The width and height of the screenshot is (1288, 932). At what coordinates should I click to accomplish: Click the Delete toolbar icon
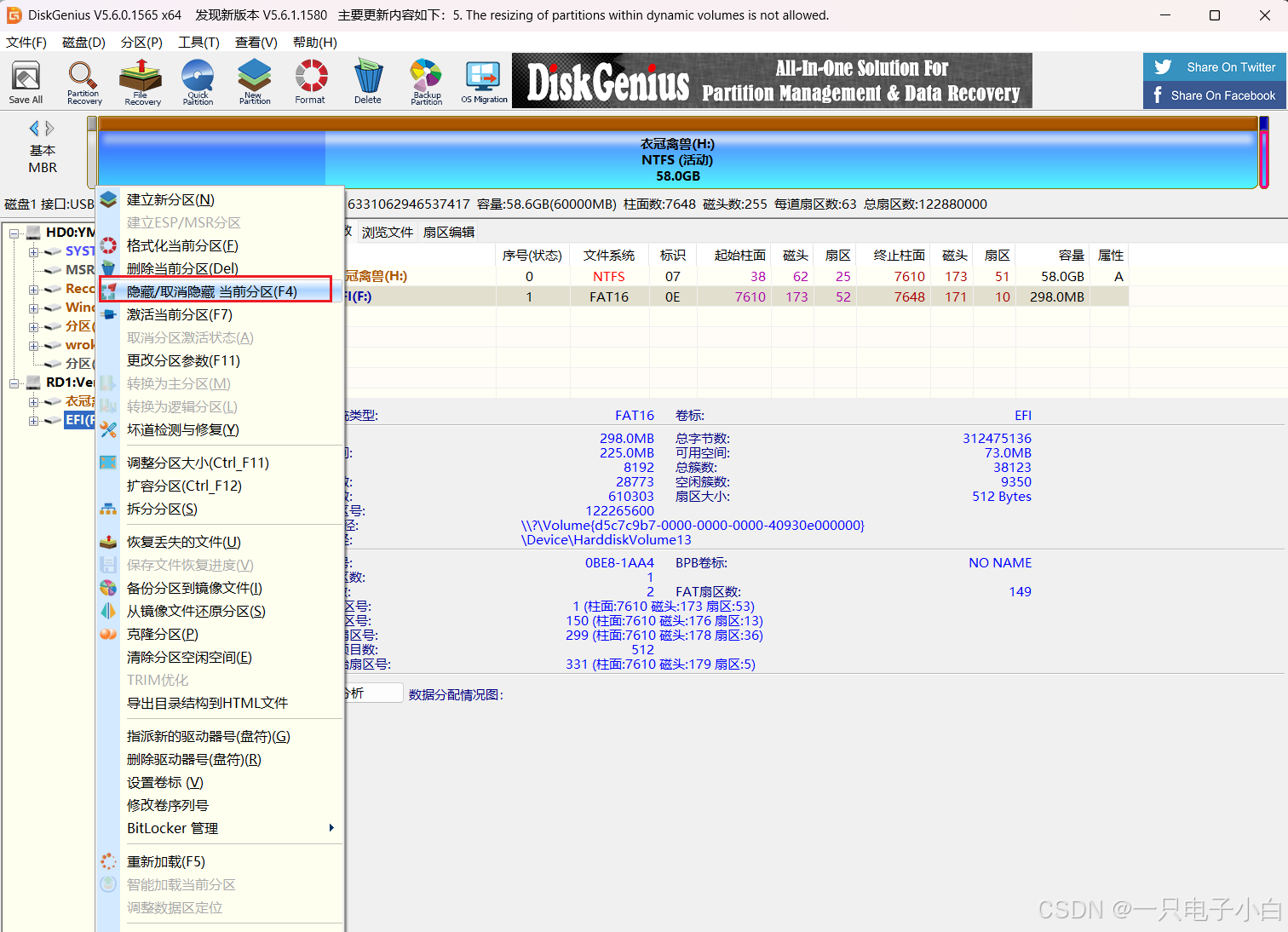pyautogui.click(x=368, y=83)
